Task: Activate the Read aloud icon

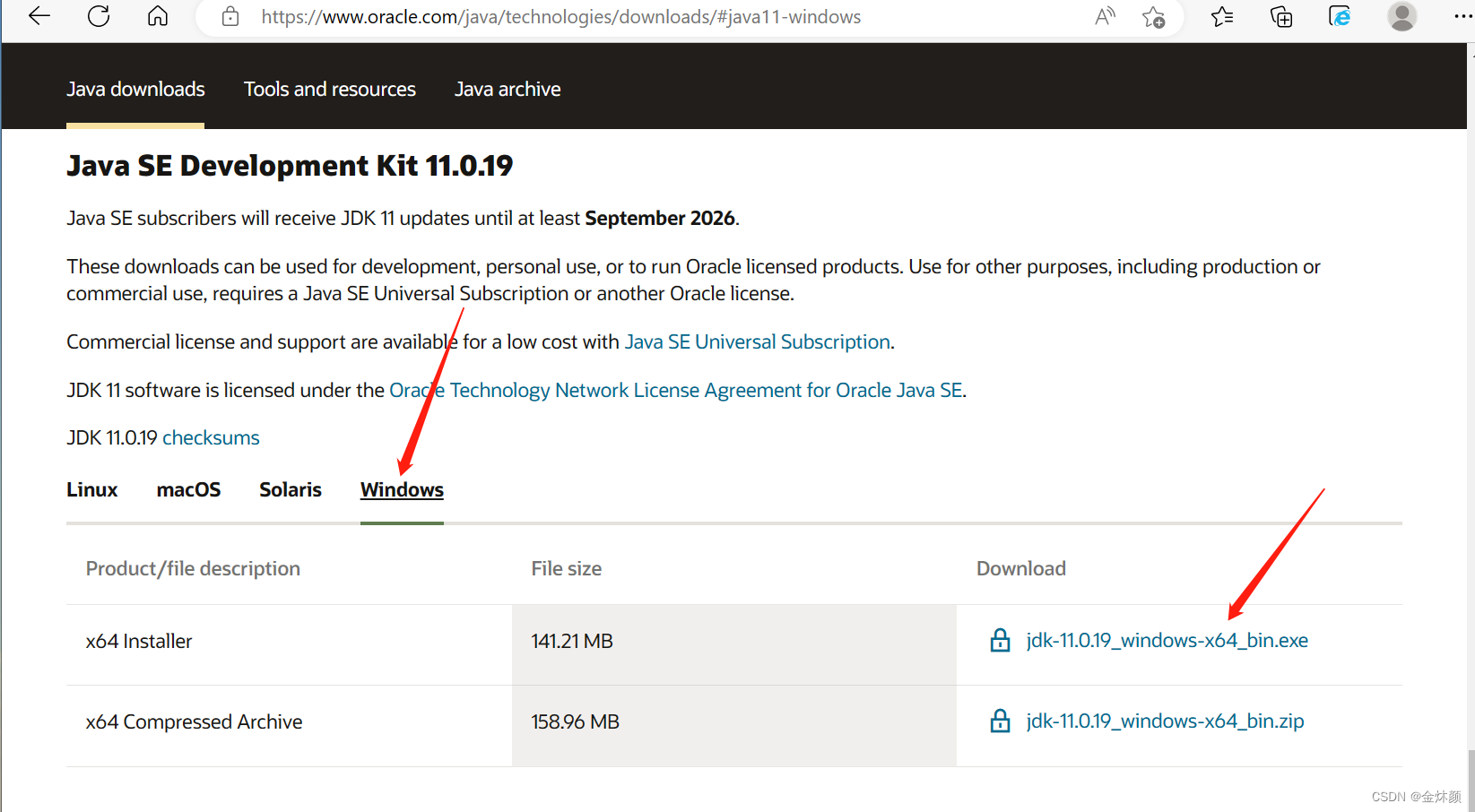Action: pyautogui.click(x=1106, y=16)
